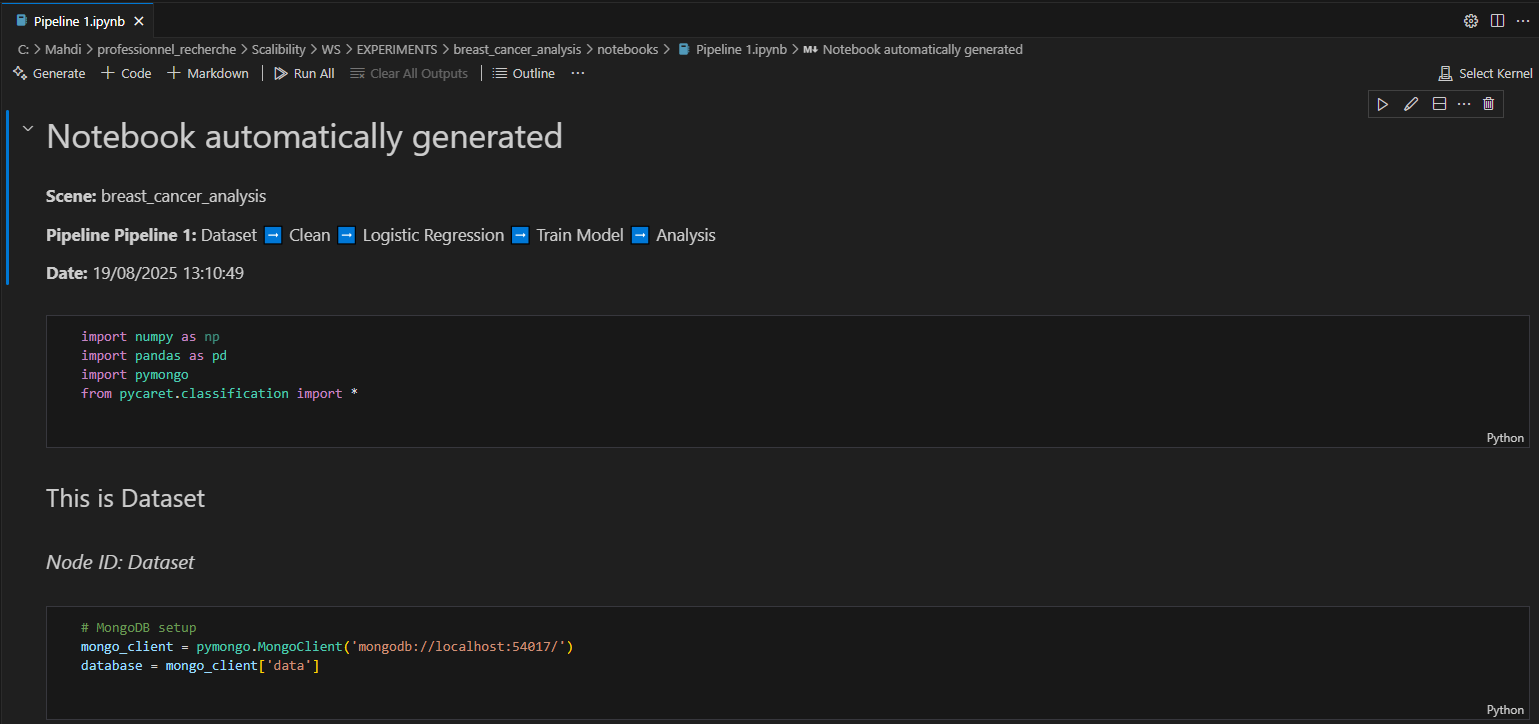Open notebook settings gear icon
The image size is (1539, 724).
[x=1471, y=21]
